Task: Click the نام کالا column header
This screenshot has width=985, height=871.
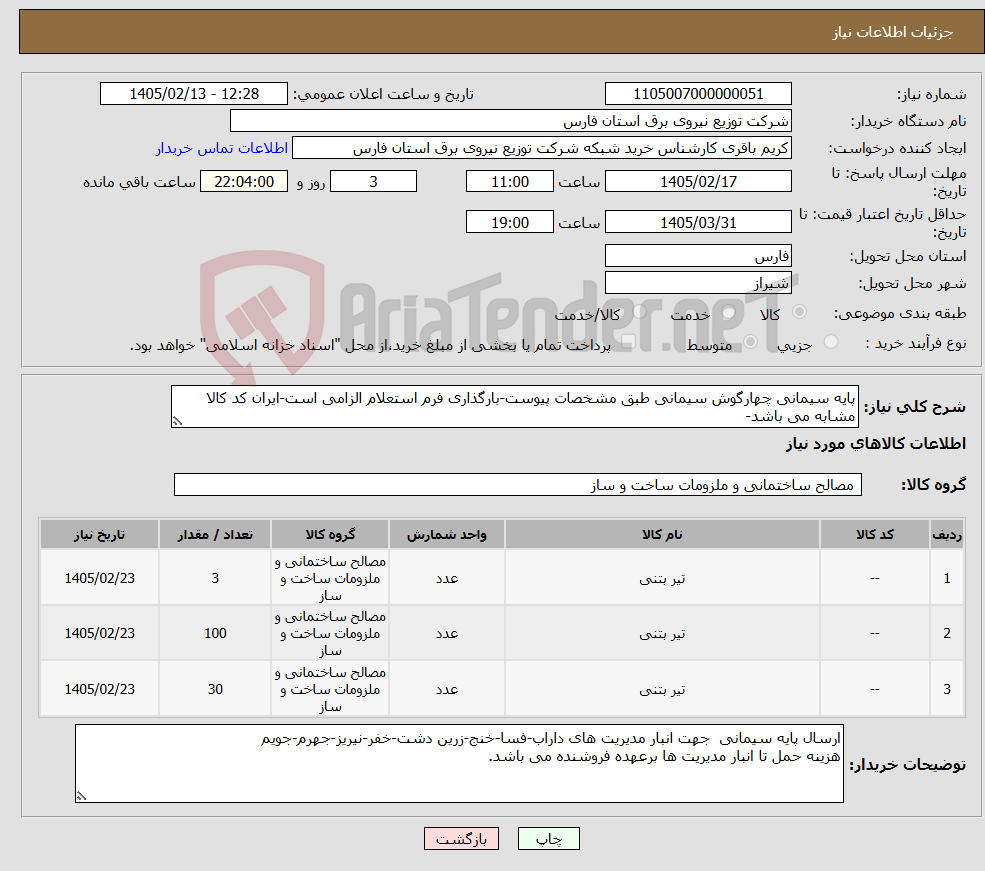Action: pyautogui.click(x=662, y=534)
